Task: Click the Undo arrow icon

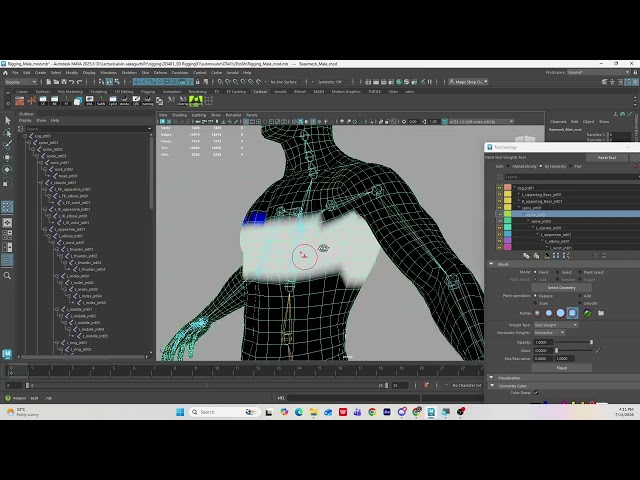Action: click(72, 82)
